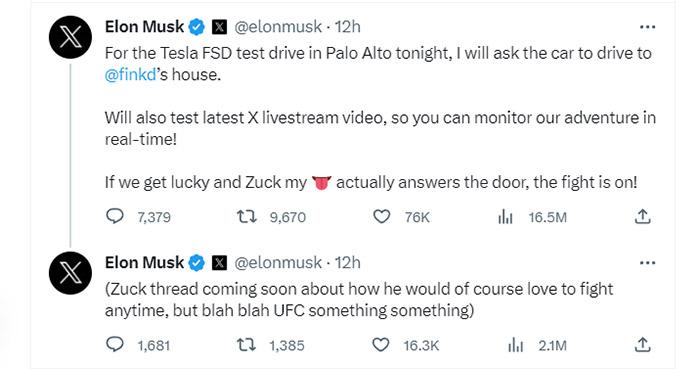View analytics of the 2.1M views tweet

click(515, 345)
